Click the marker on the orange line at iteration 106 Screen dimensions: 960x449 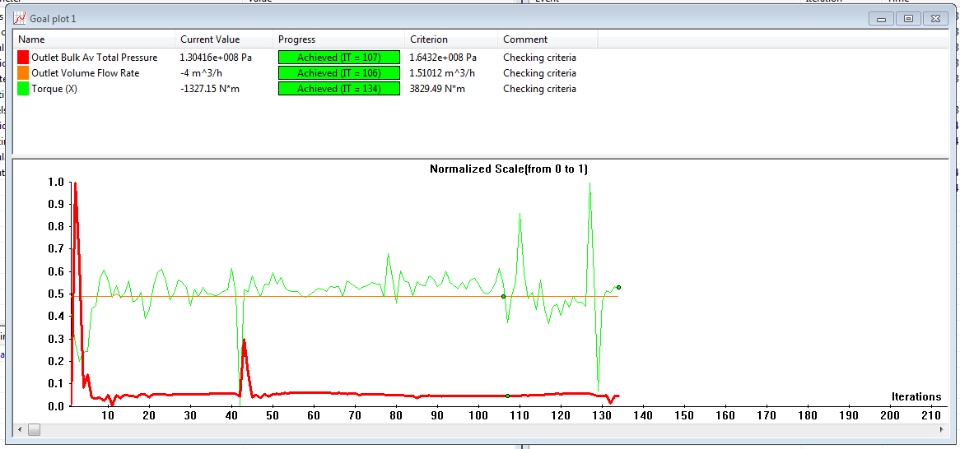coord(503,296)
